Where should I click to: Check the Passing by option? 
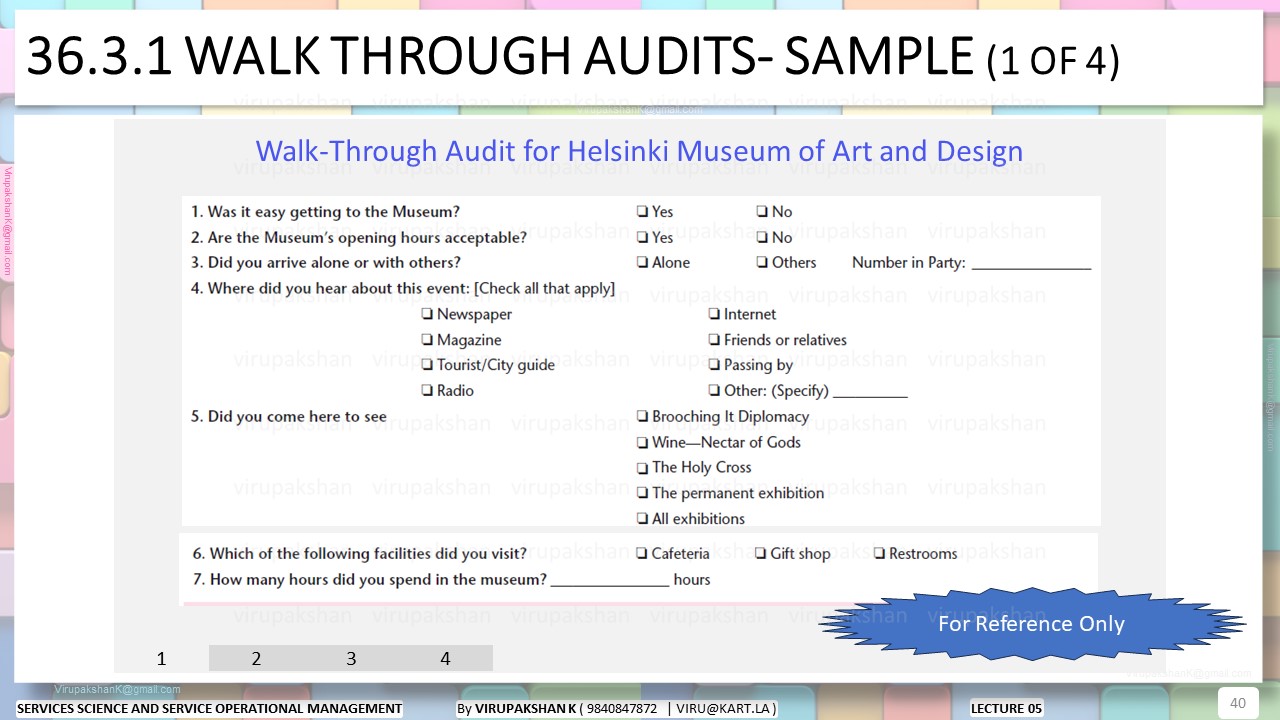coord(714,365)
